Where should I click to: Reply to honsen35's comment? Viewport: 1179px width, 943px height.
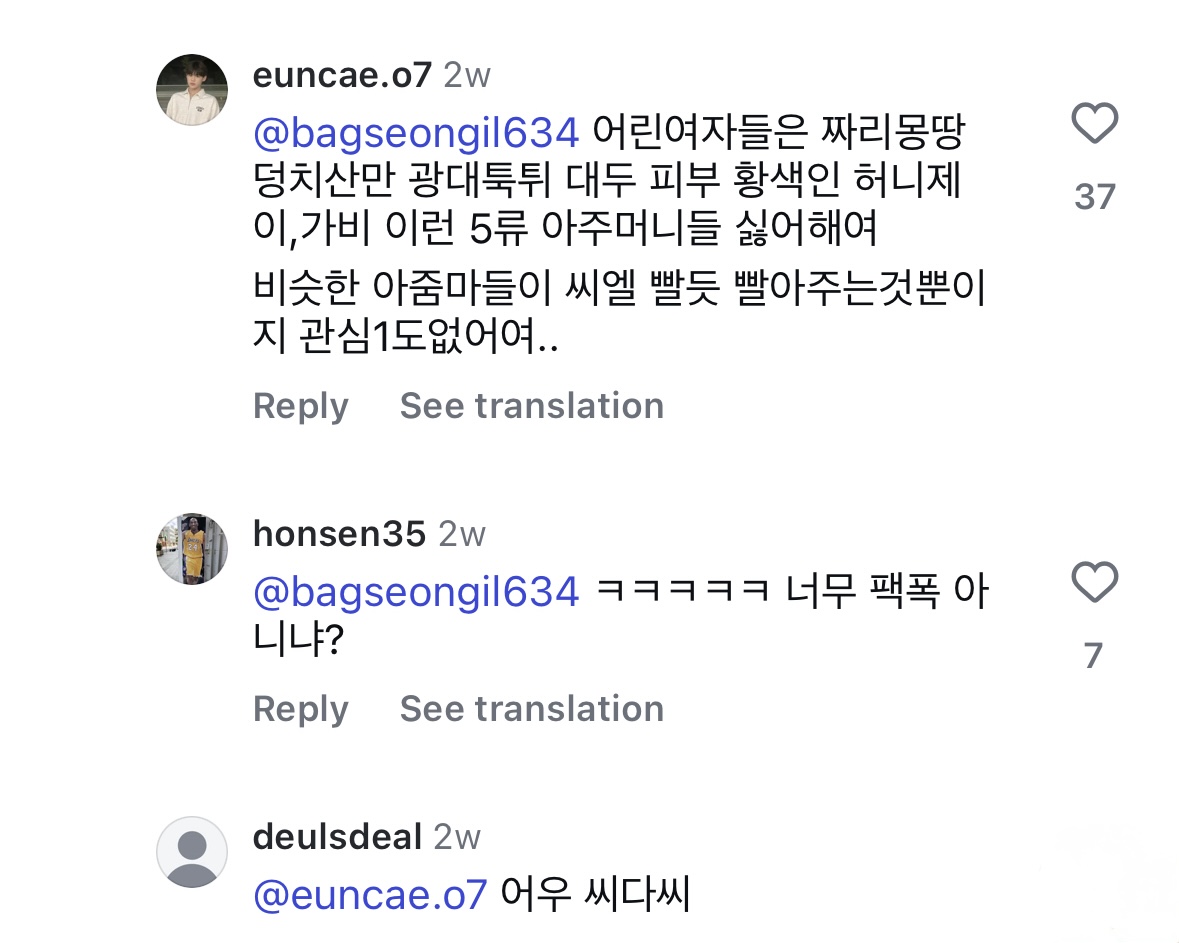click(301, 709)
